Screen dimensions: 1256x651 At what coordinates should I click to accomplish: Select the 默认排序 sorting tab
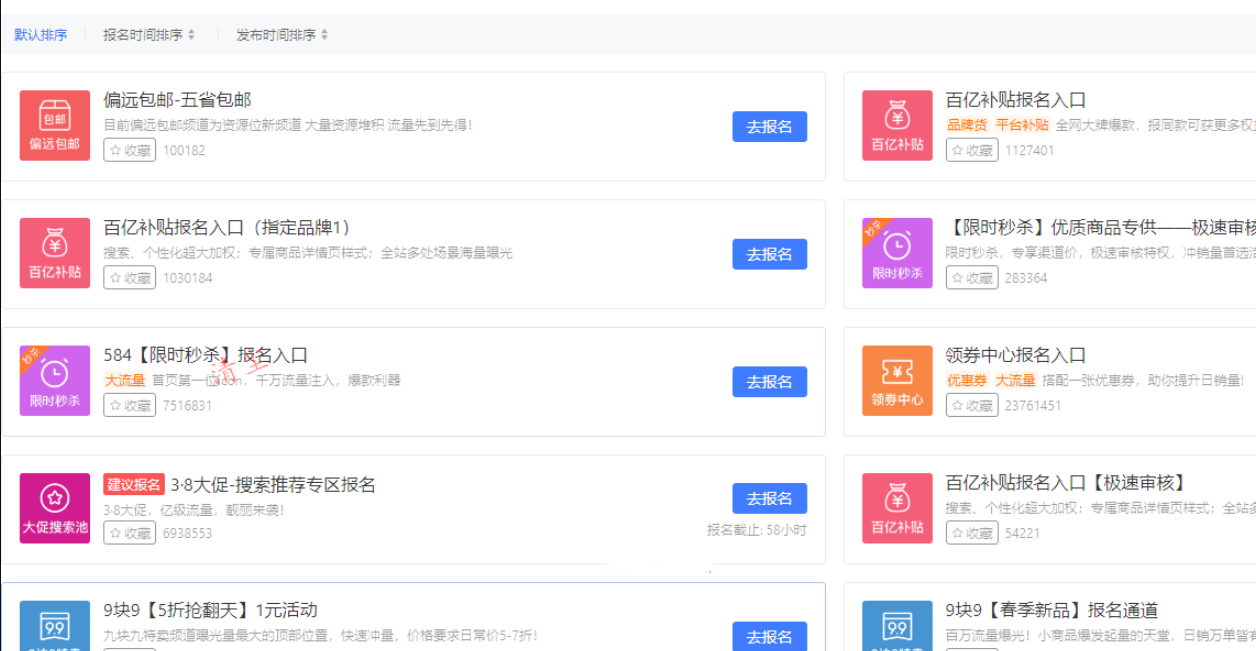(x=41, y=35)
